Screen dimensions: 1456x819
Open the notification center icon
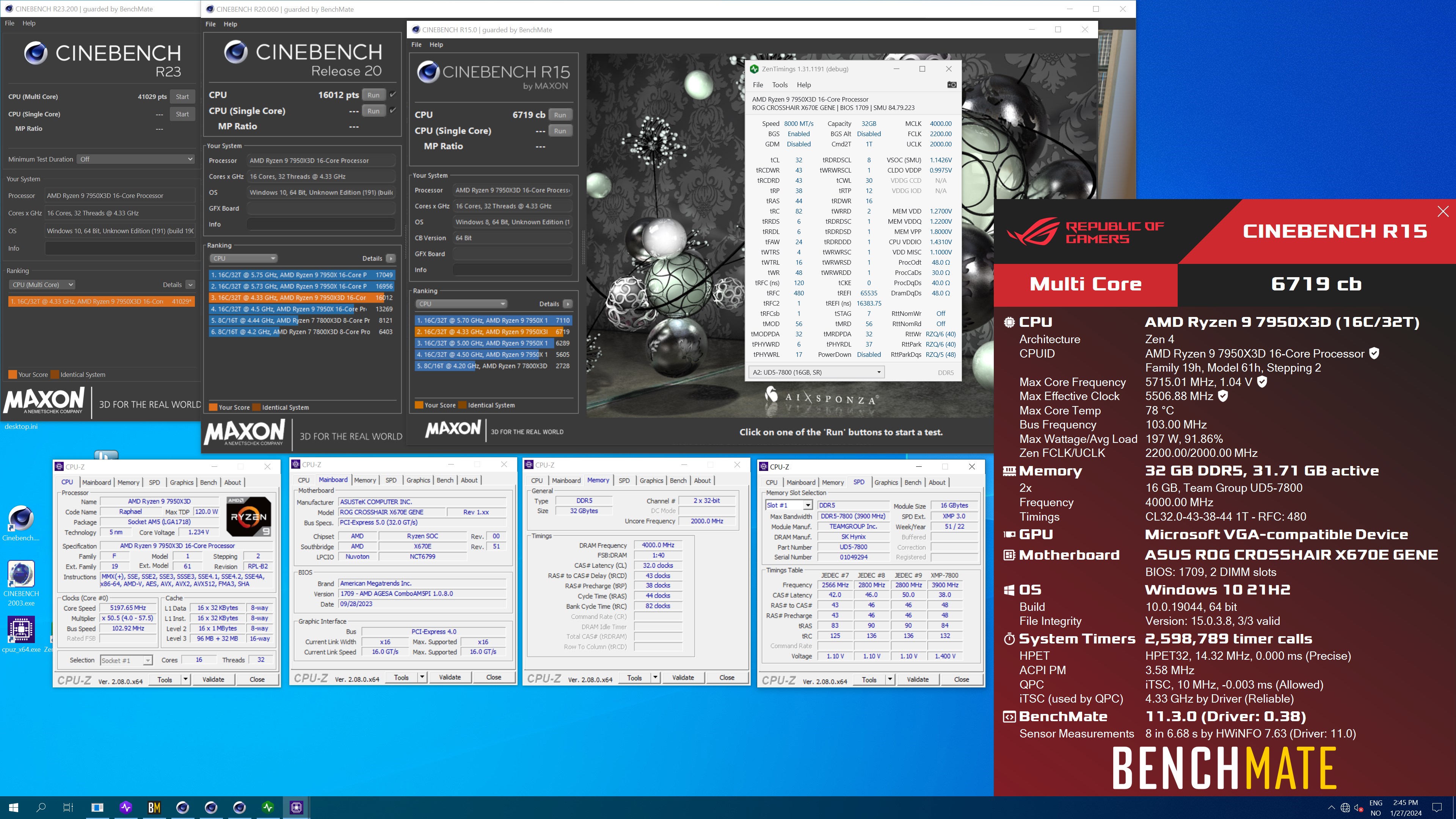[1437, 807]
